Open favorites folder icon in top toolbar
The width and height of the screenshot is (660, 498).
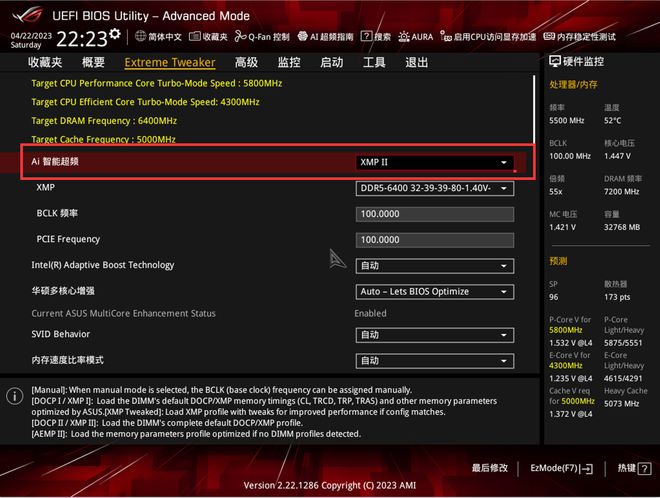194,36
